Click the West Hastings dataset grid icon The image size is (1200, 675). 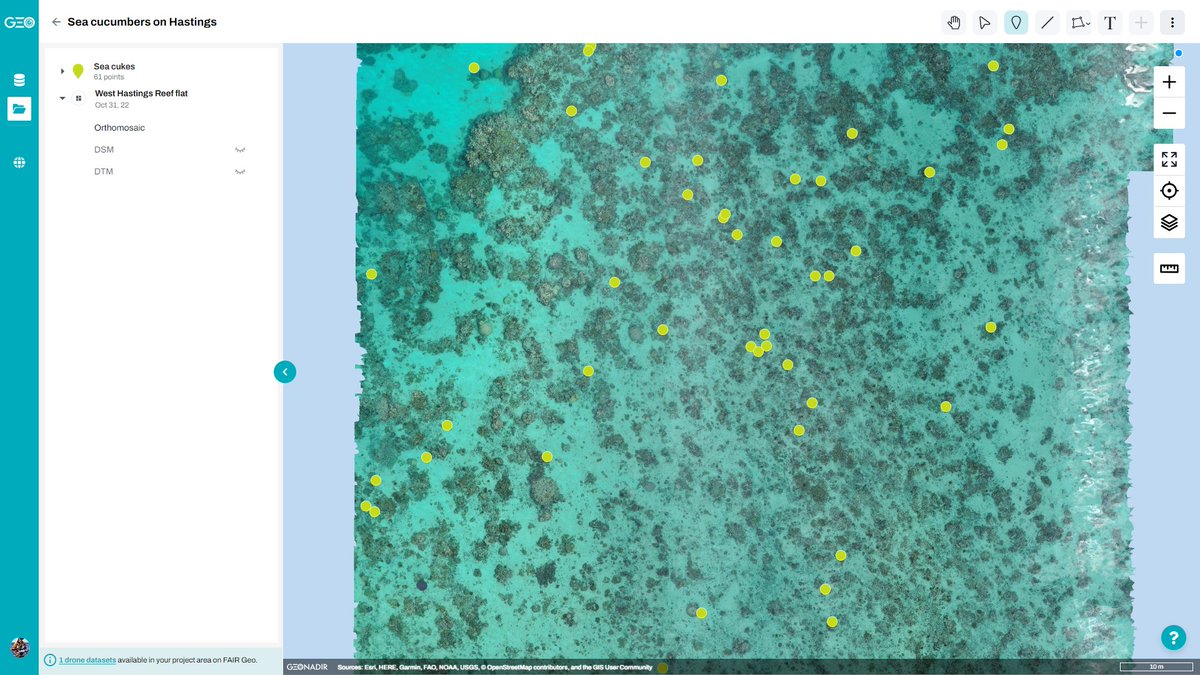78,98
